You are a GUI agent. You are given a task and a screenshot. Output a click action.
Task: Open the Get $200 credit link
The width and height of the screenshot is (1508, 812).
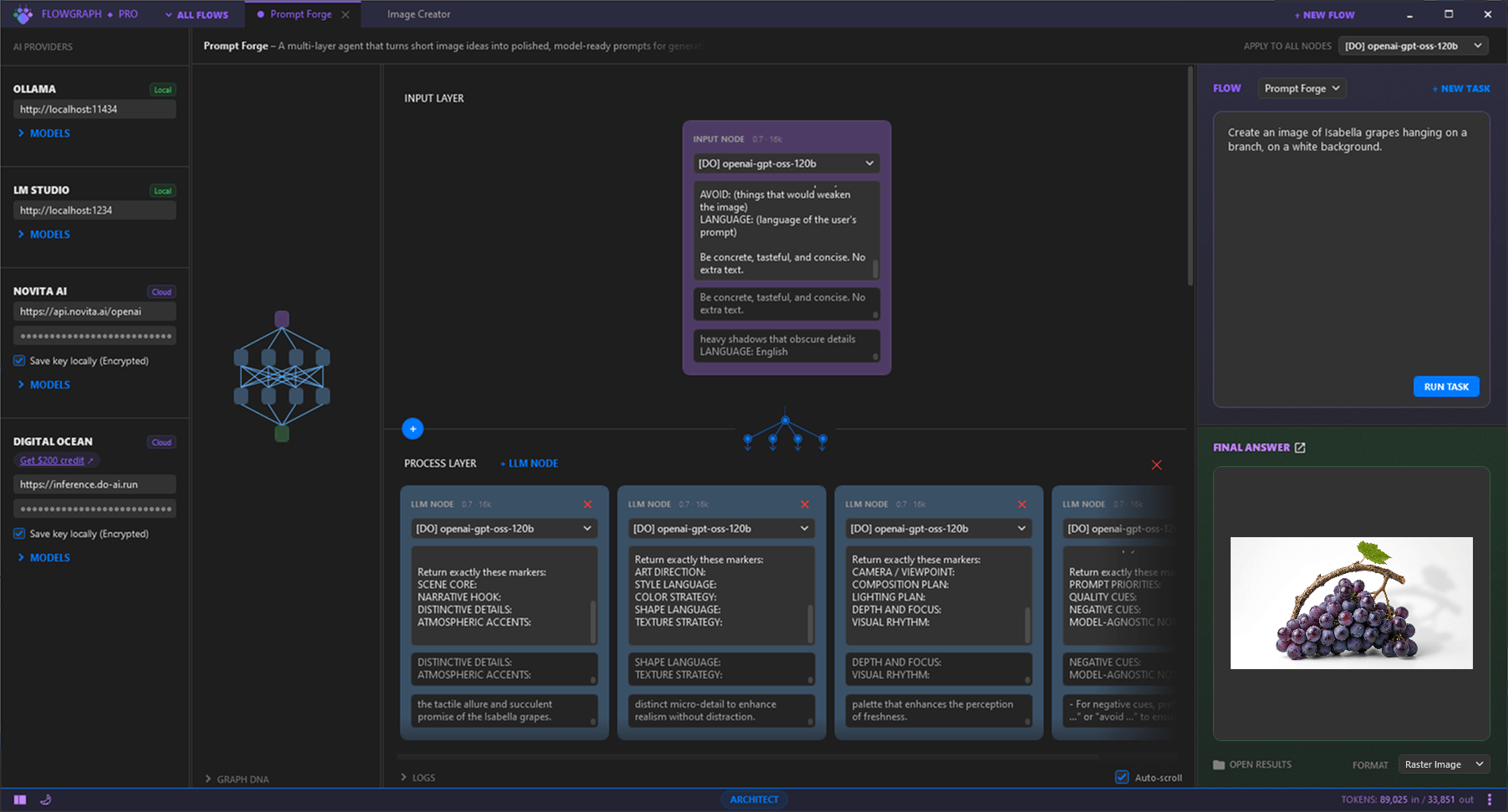[56, 460]
